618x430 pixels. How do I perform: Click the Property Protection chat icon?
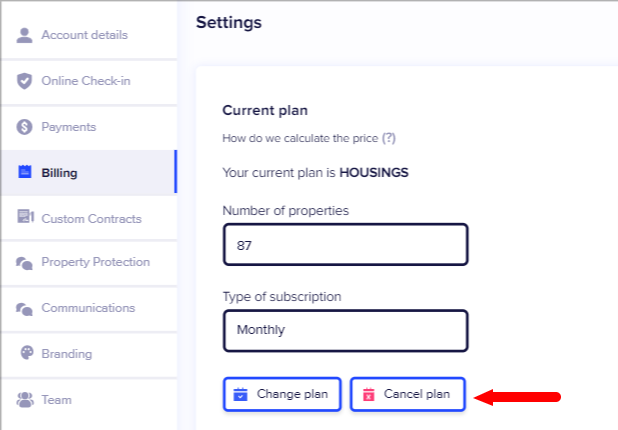25,263
